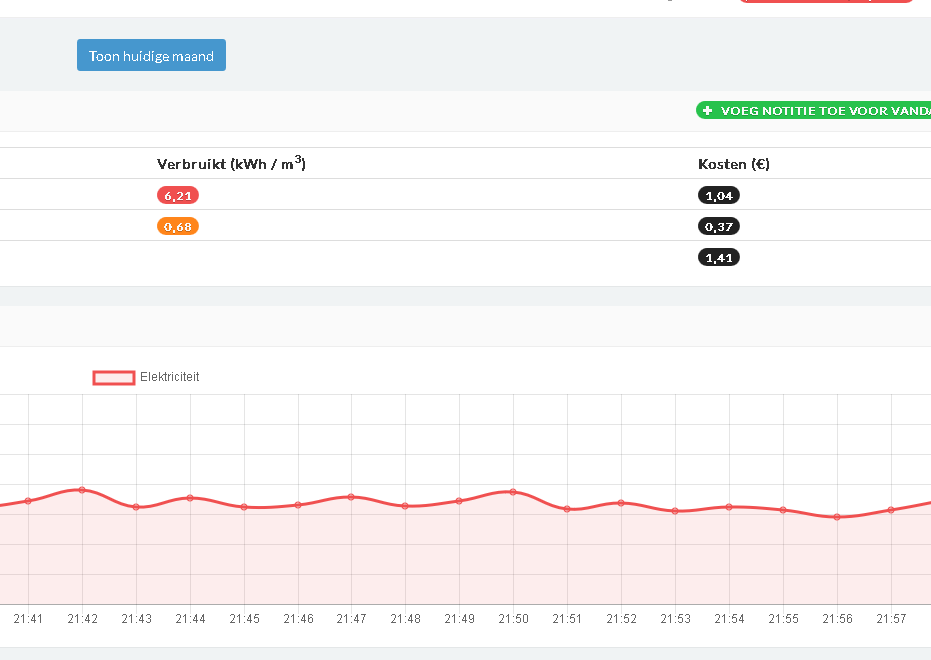Click the 21:57 axis label

(891, 618)
